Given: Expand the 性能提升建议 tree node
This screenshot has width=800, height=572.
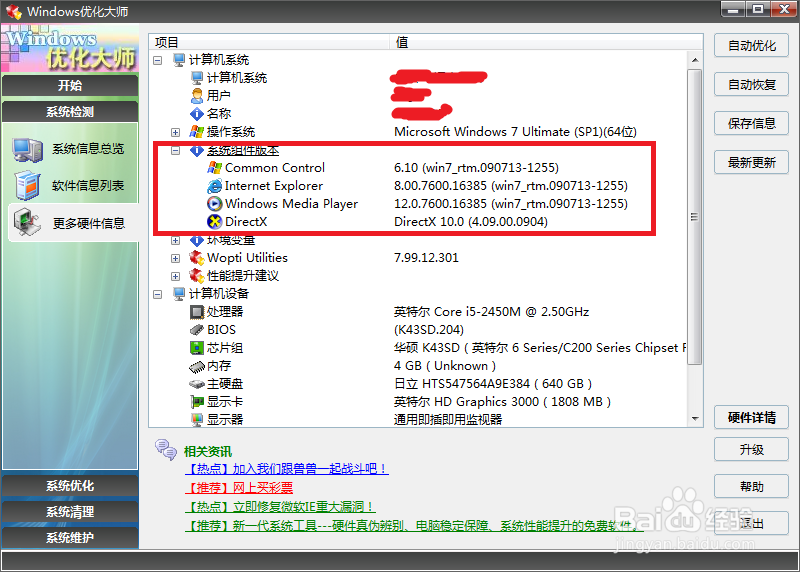Looking at the screenshot, I should [x=176, y=276].
